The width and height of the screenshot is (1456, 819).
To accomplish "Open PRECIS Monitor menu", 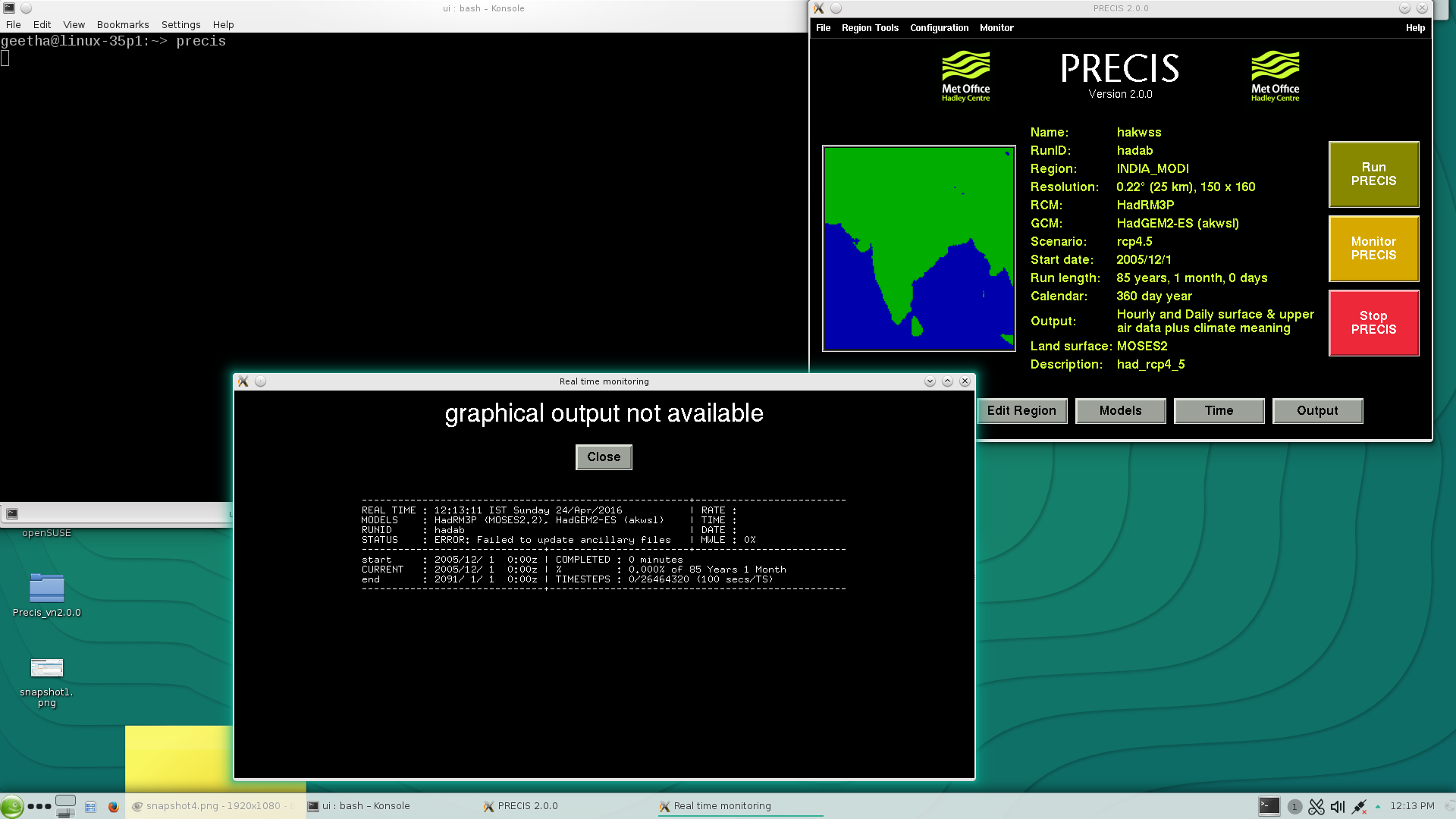I will pos(996,28).
